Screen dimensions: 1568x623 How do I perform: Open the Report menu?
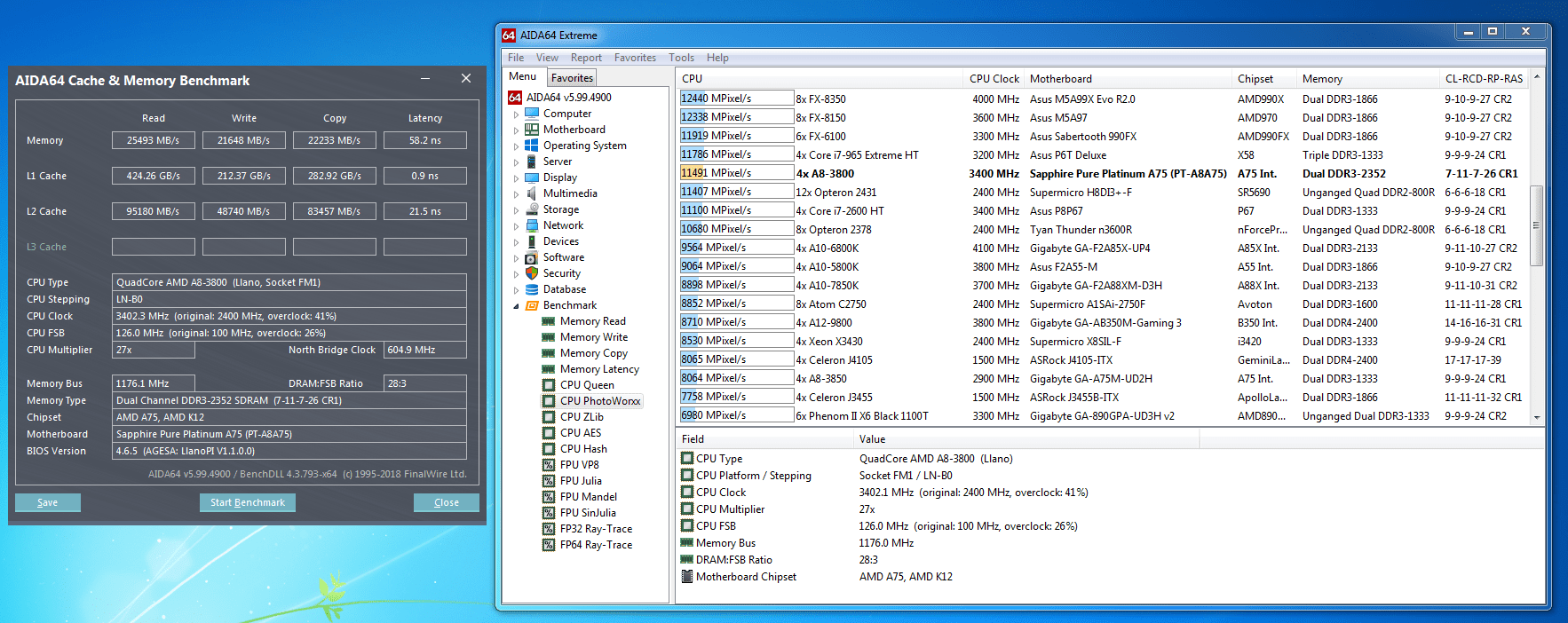point(586,58)
